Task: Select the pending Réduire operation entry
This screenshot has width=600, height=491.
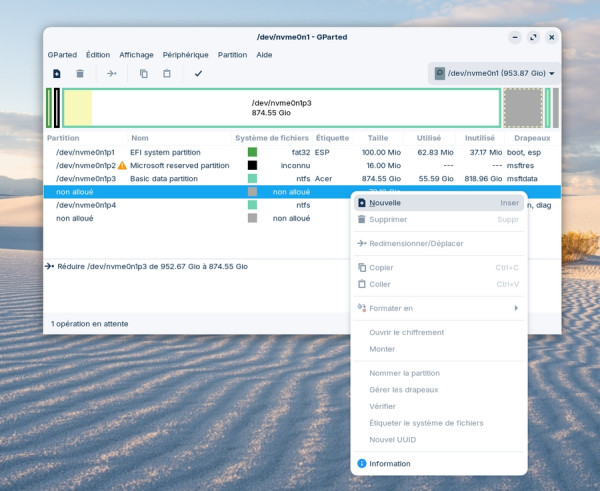Action: (150, 267)
